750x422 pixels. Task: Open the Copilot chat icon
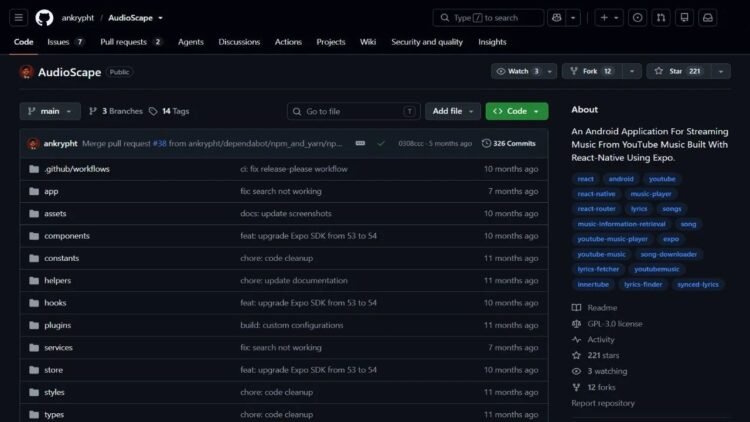tap(557, 18)
